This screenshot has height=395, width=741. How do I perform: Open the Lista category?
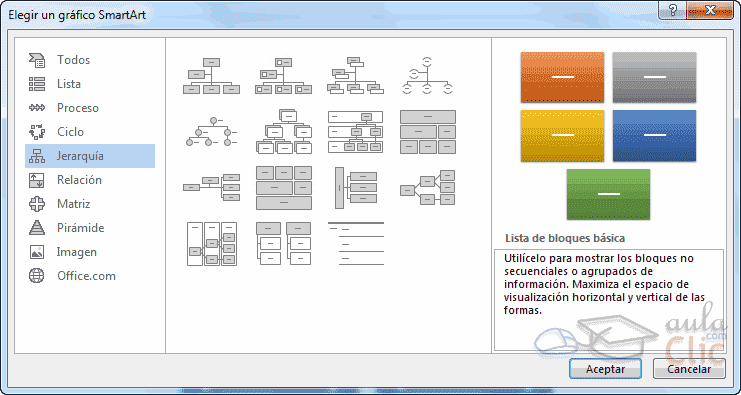tap(90, 84)
